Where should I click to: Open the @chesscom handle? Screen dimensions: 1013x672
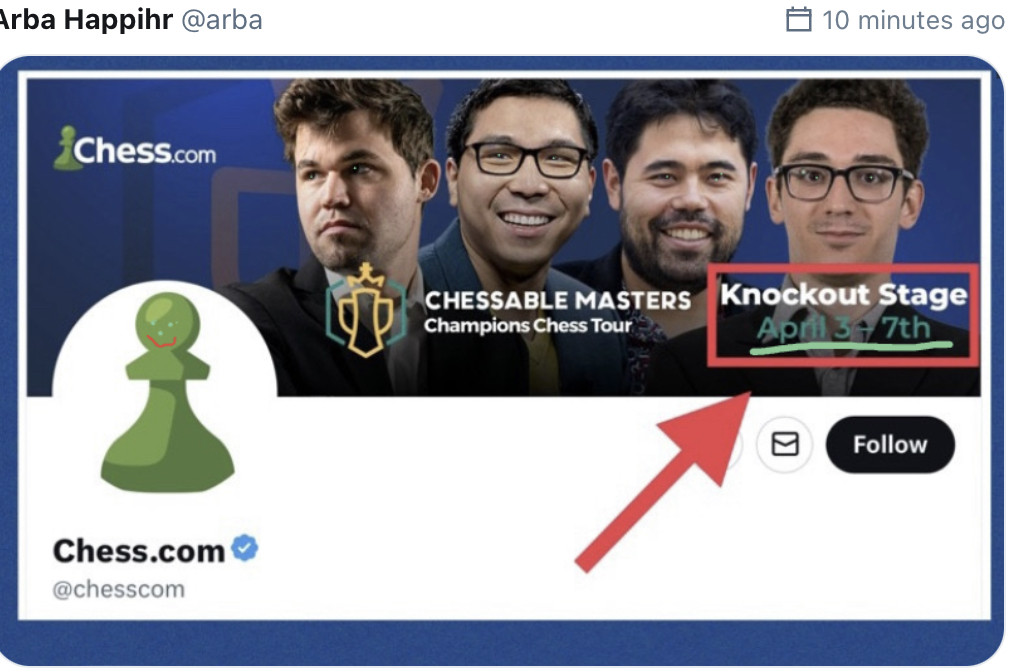pyautogui.click(x=119, y=589)
